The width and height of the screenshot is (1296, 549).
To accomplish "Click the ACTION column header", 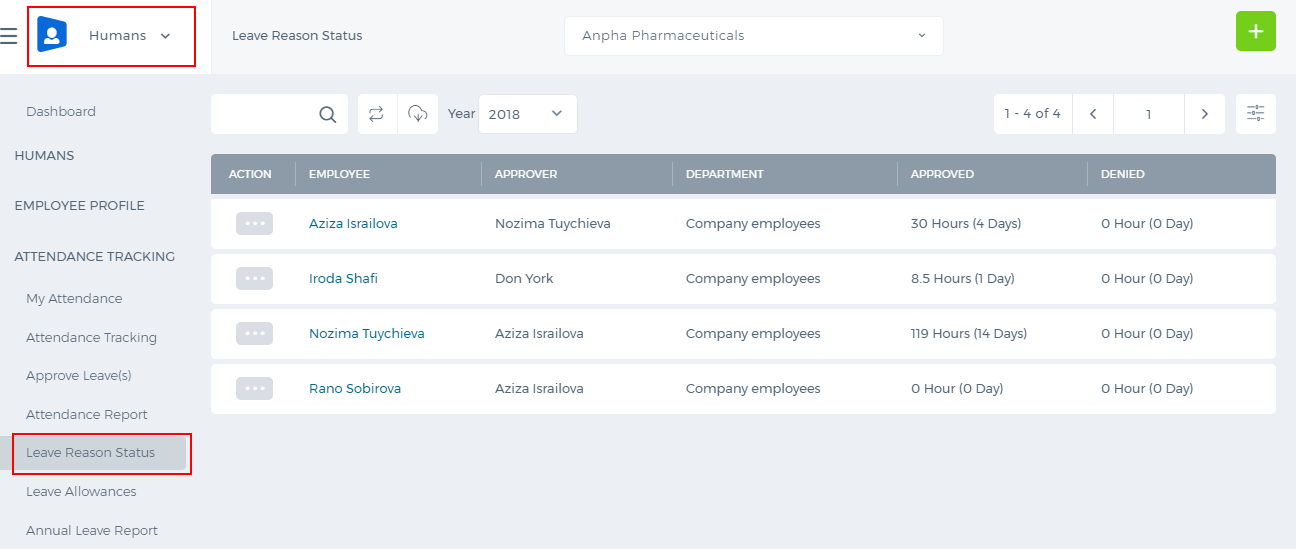I will 250,174.
